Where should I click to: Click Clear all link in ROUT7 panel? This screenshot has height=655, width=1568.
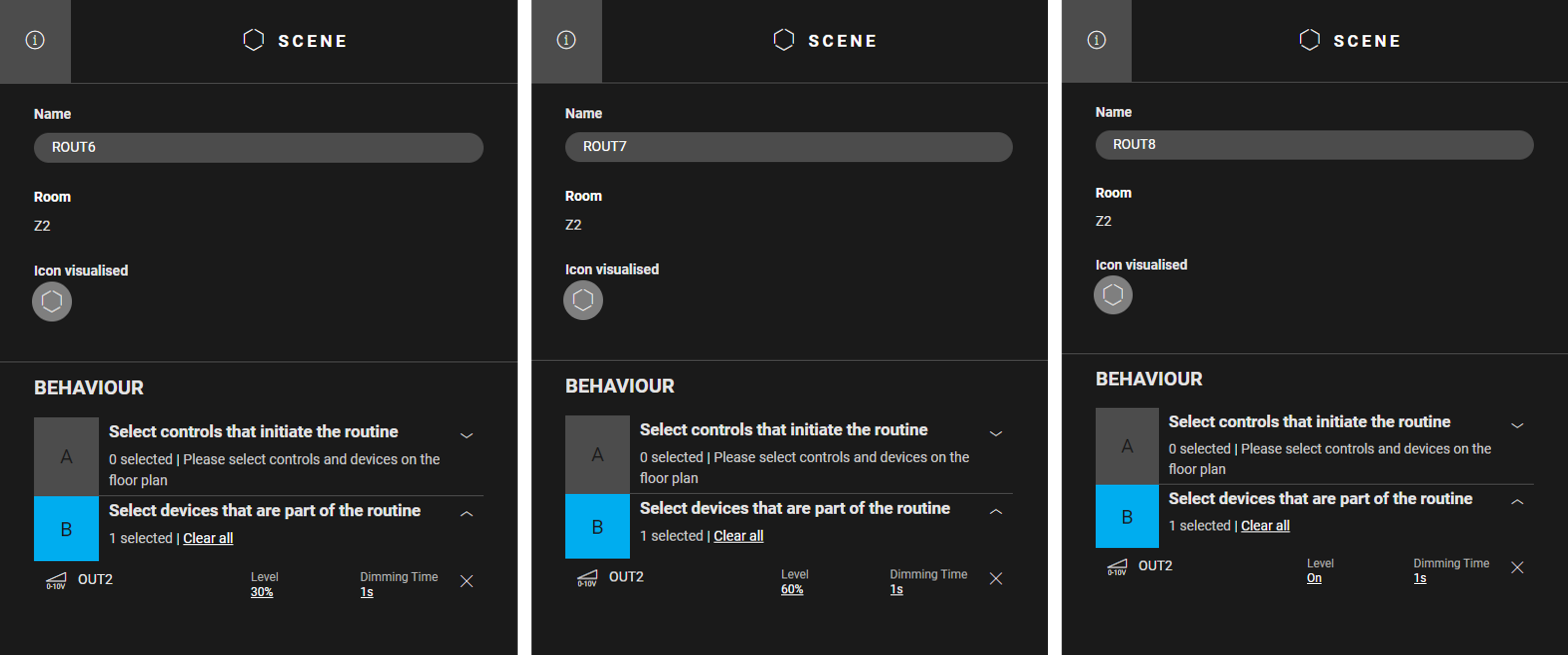coord(738,536)
